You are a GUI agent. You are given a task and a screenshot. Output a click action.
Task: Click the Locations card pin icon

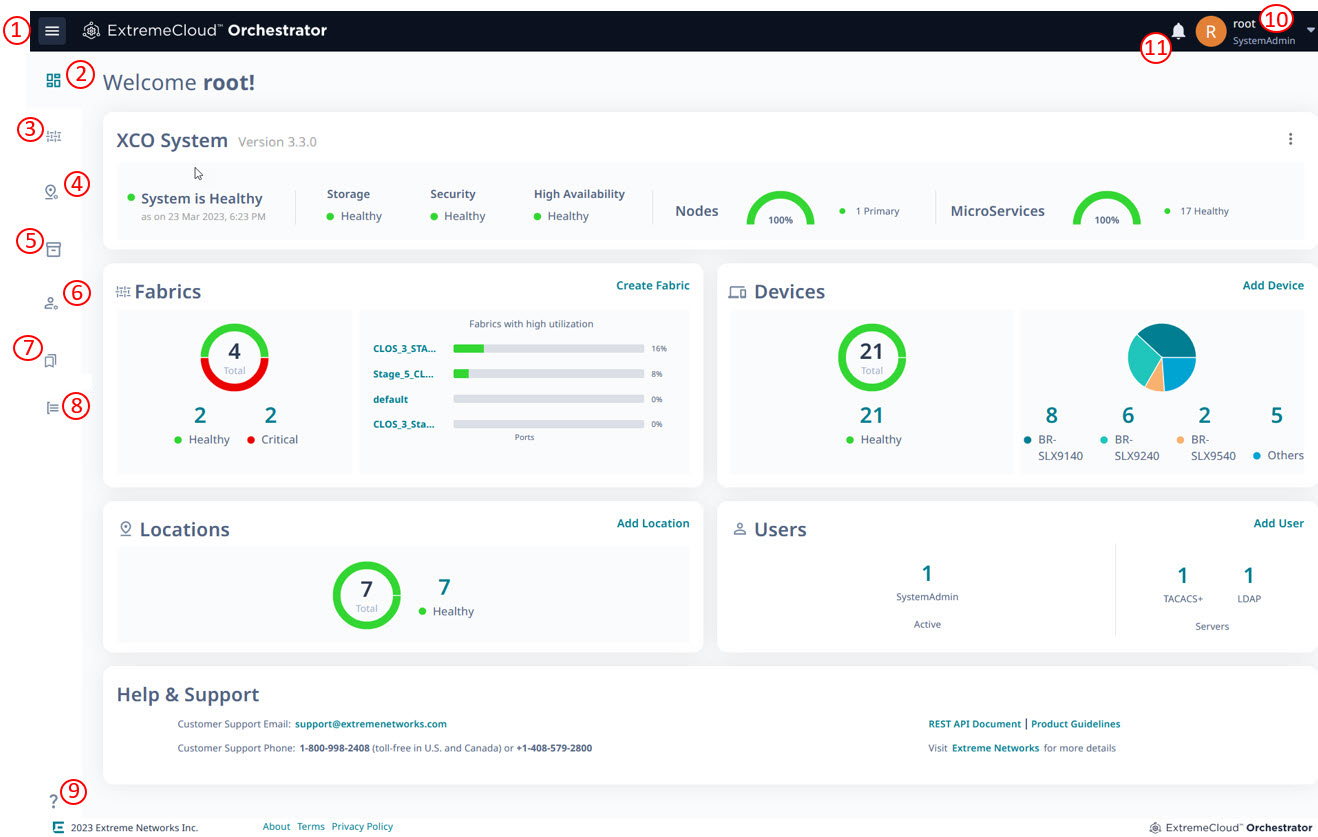[x=126, y=529]
